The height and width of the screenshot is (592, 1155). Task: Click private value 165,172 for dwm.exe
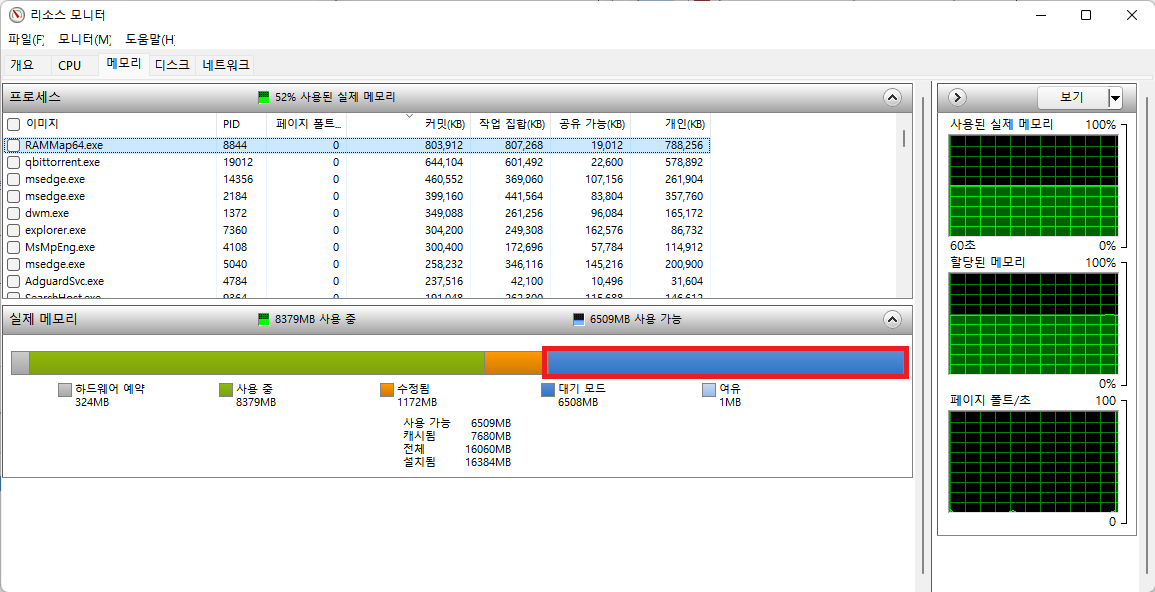(684, 214)
